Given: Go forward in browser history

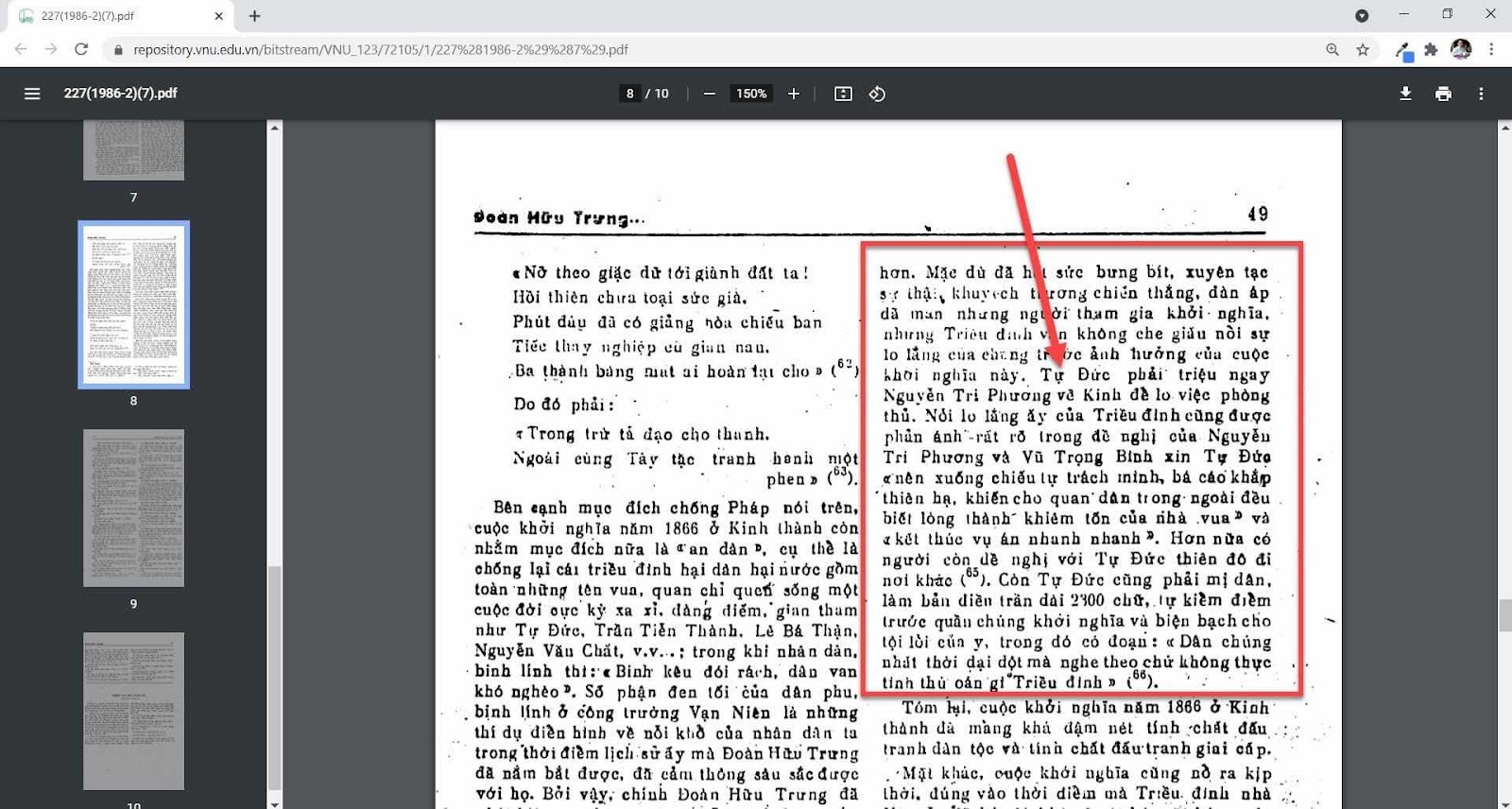Looking at the screenshot, I should 51,49.
